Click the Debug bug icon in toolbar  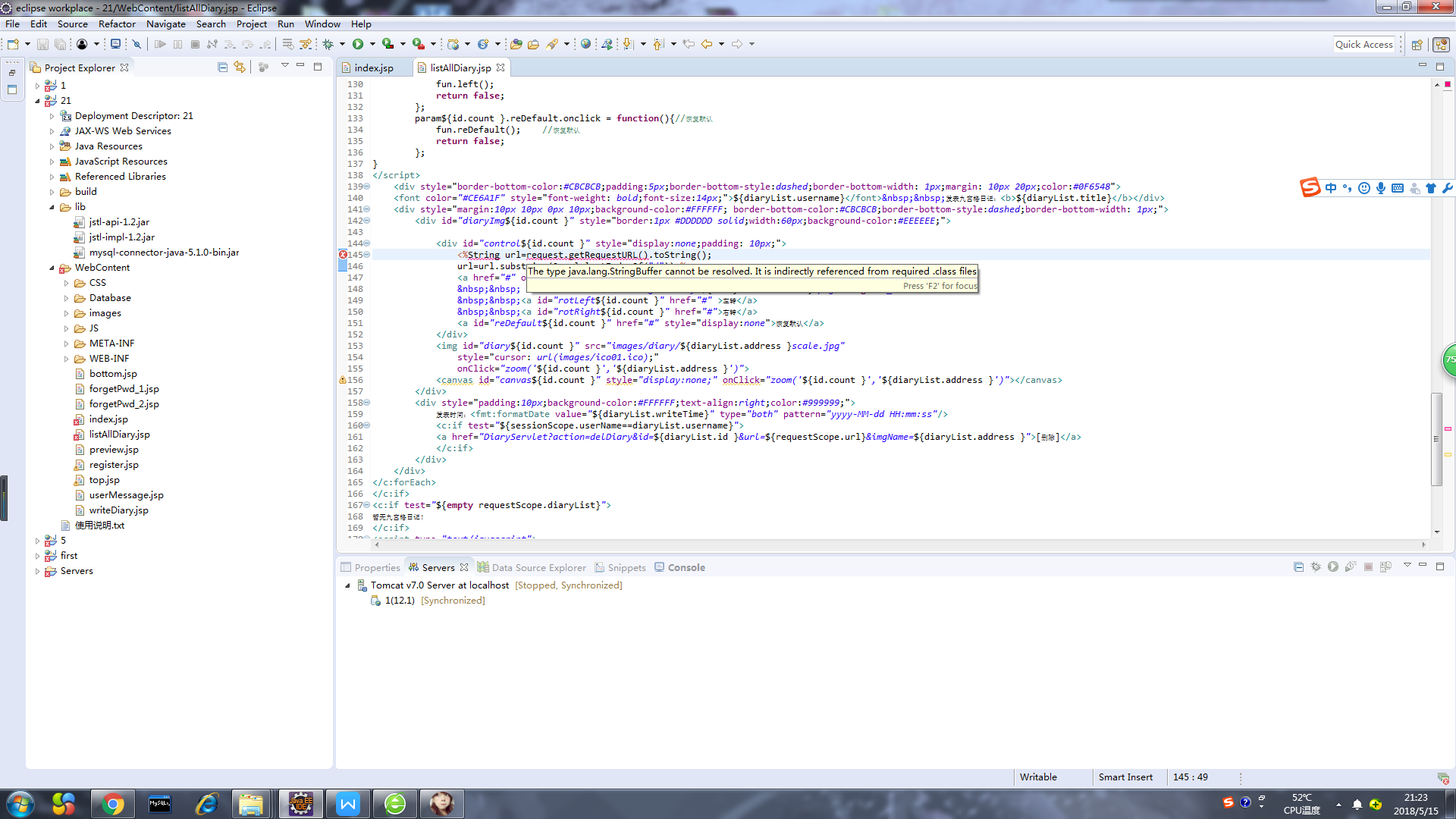coord(328,44)
